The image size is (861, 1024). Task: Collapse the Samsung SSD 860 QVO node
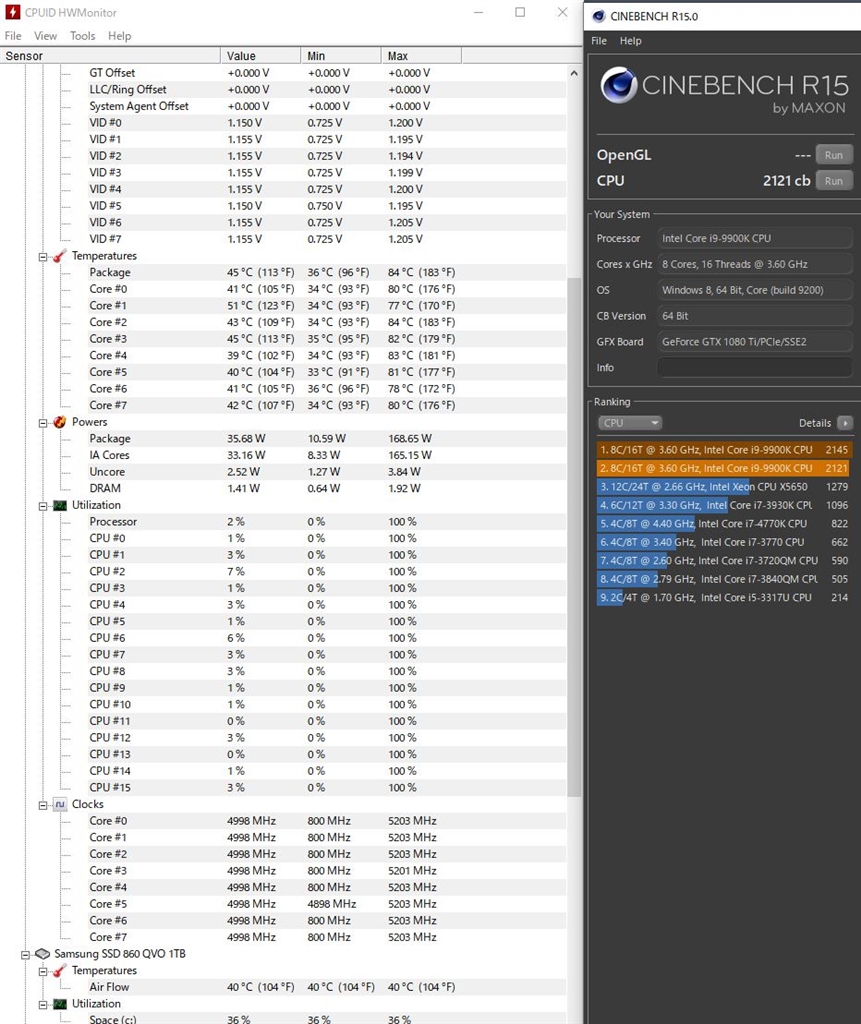coord(25,955)
